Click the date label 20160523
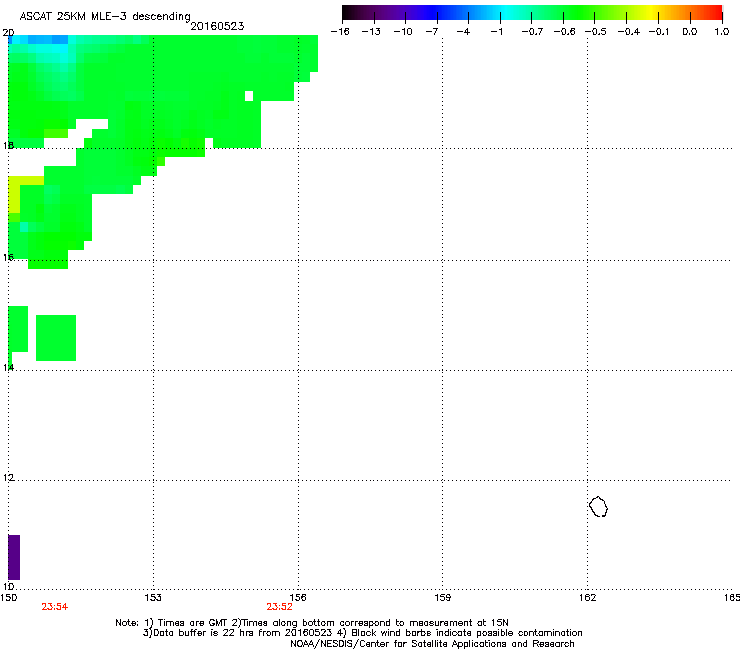This screenshot has width=740, height=650. click(217, 26)
